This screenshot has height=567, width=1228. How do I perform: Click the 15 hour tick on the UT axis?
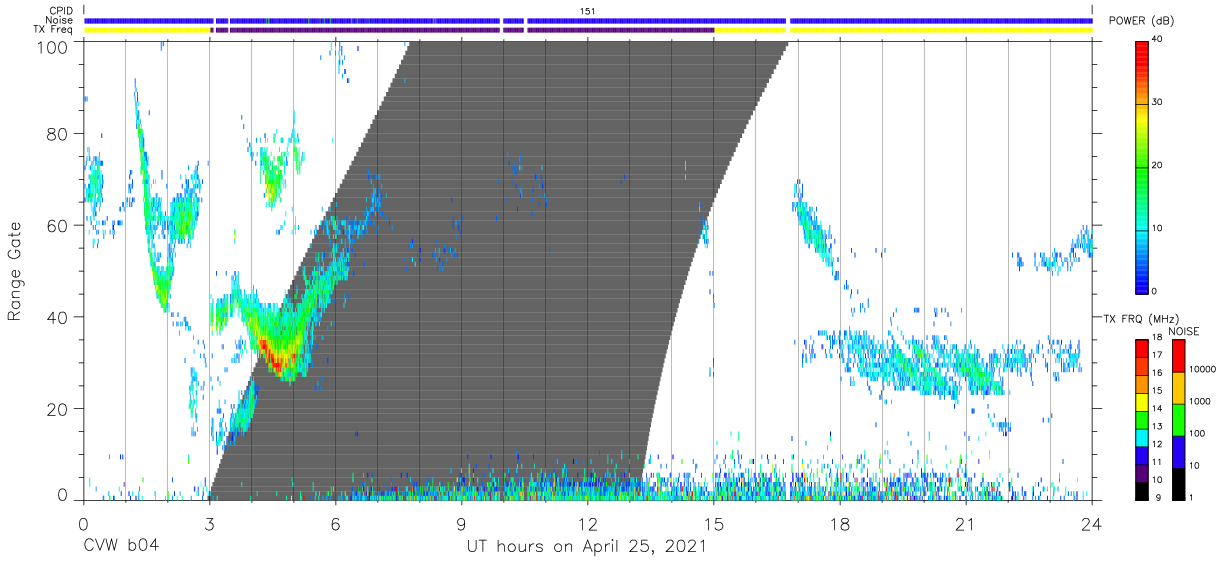click(x=714, y=523)
